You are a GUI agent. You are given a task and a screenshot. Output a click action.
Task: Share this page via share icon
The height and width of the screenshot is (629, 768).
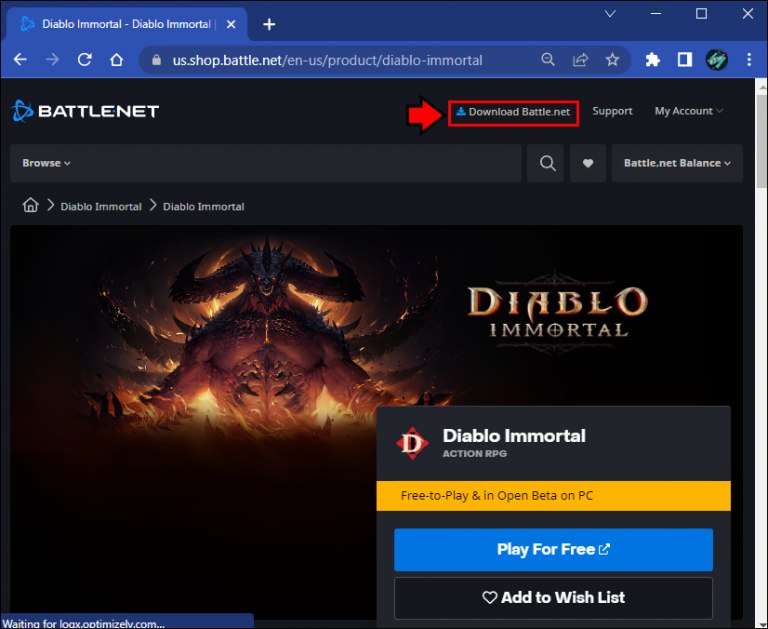(x=580, y=60)
